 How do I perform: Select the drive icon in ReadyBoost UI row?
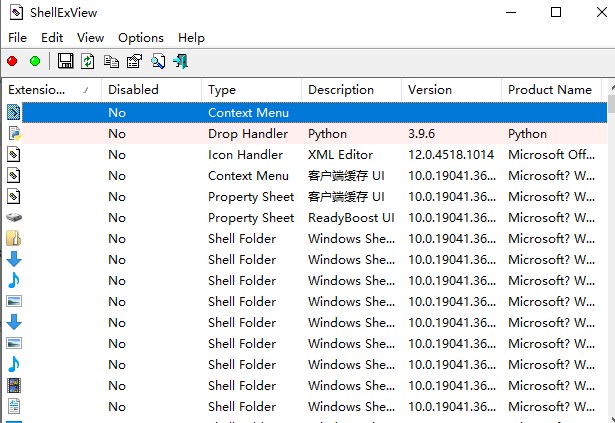pos(14,218)
